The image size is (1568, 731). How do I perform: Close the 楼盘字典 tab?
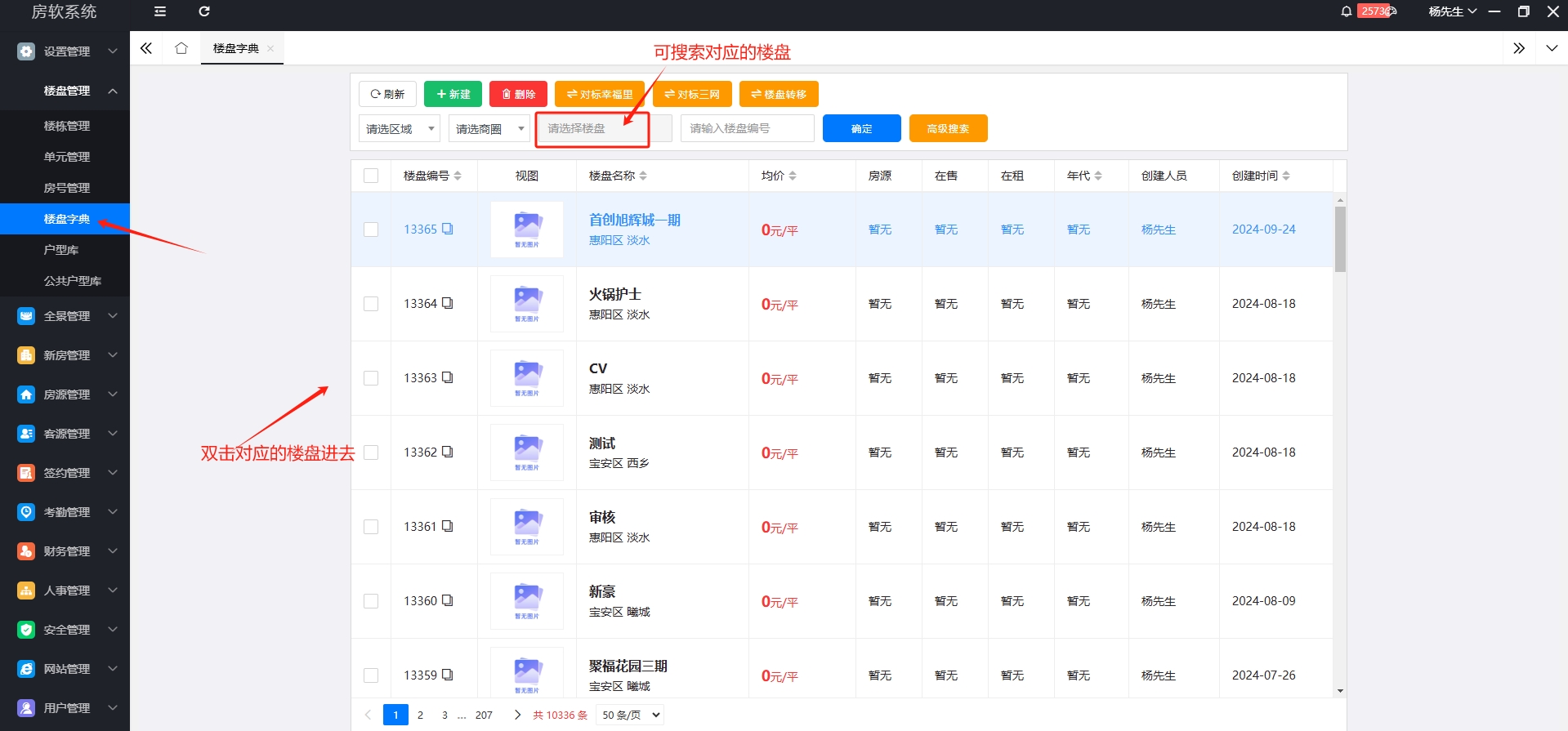tap(270, 48)
